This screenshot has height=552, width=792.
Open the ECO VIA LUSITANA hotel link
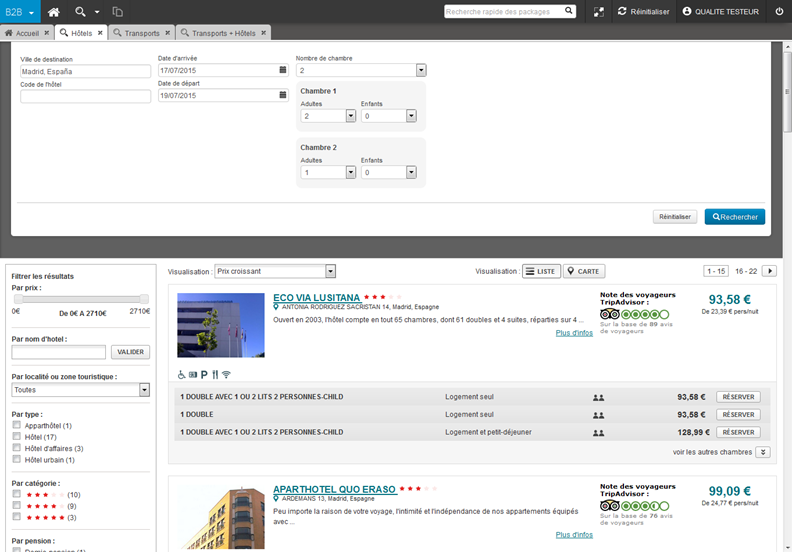316,297
